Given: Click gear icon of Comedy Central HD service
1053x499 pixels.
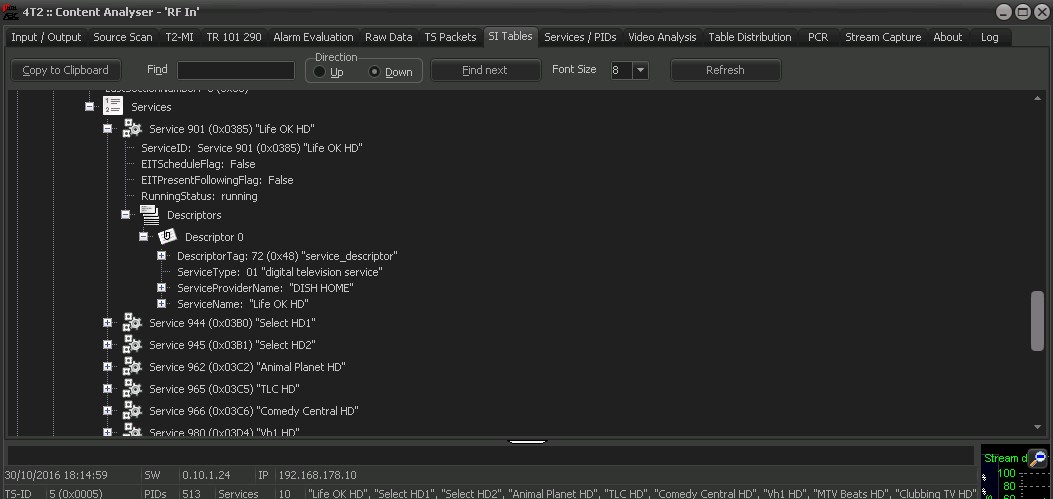Looking at the screenshot, I should coord(132,410).
